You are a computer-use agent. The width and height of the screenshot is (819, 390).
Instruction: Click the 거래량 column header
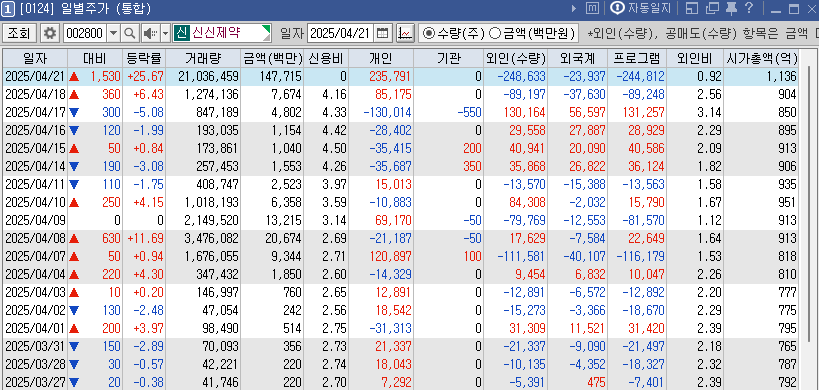pos(203,58)
